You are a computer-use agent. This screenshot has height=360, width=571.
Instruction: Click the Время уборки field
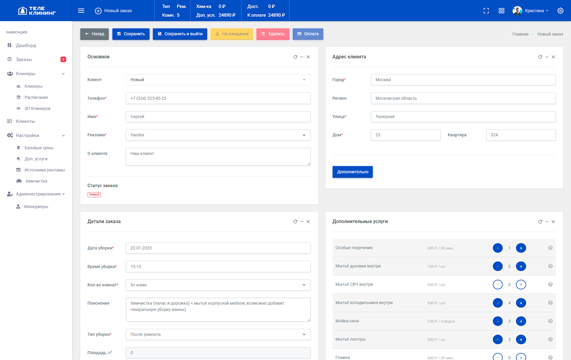tap(218, 266)
